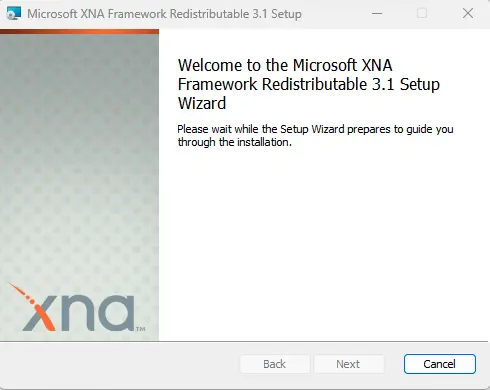Click the XNA logo in the sidebar
Screen dimensions: 490x390
point(77,308)
